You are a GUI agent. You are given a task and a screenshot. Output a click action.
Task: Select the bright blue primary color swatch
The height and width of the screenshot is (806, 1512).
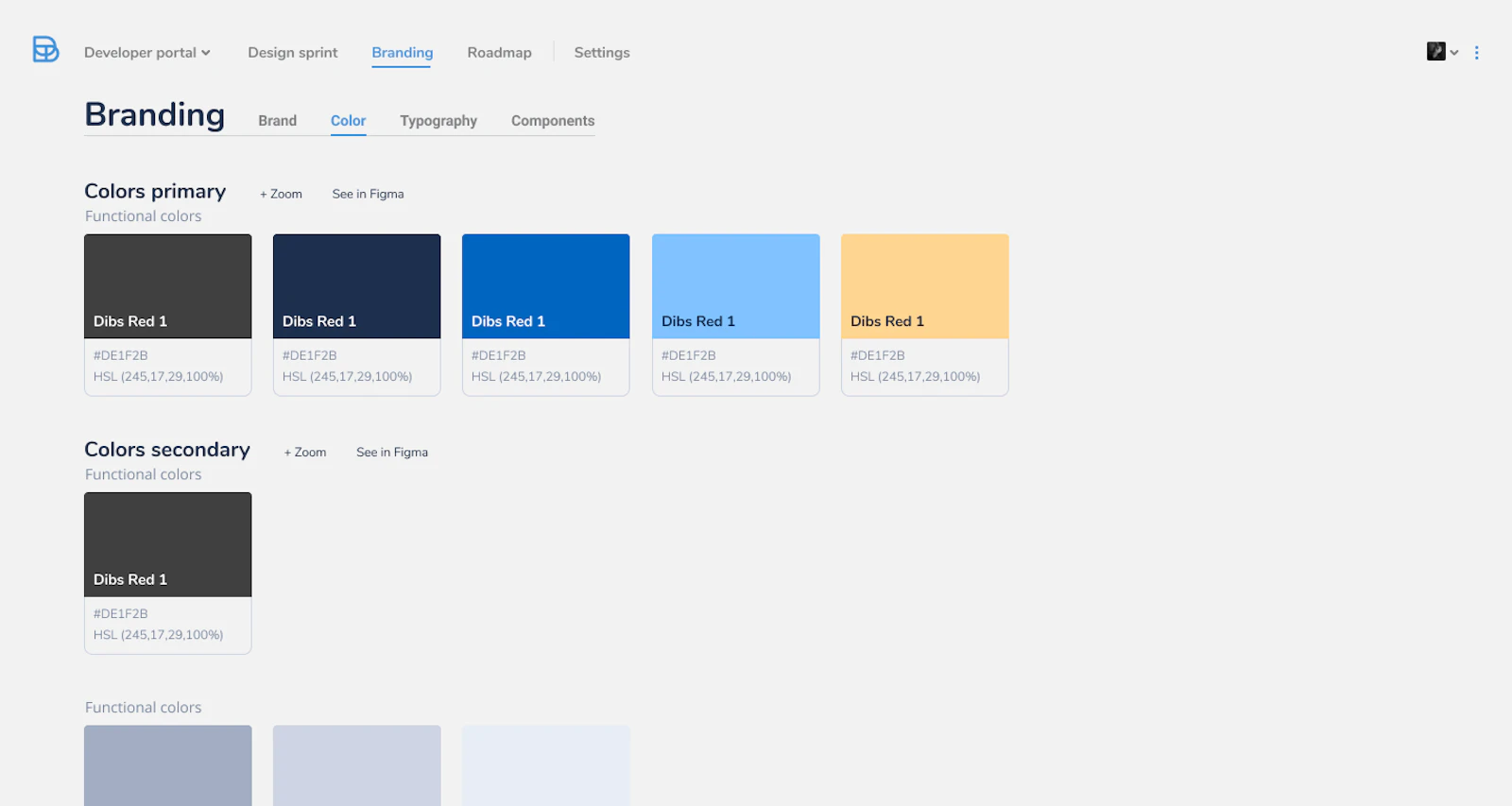(546, 286)
